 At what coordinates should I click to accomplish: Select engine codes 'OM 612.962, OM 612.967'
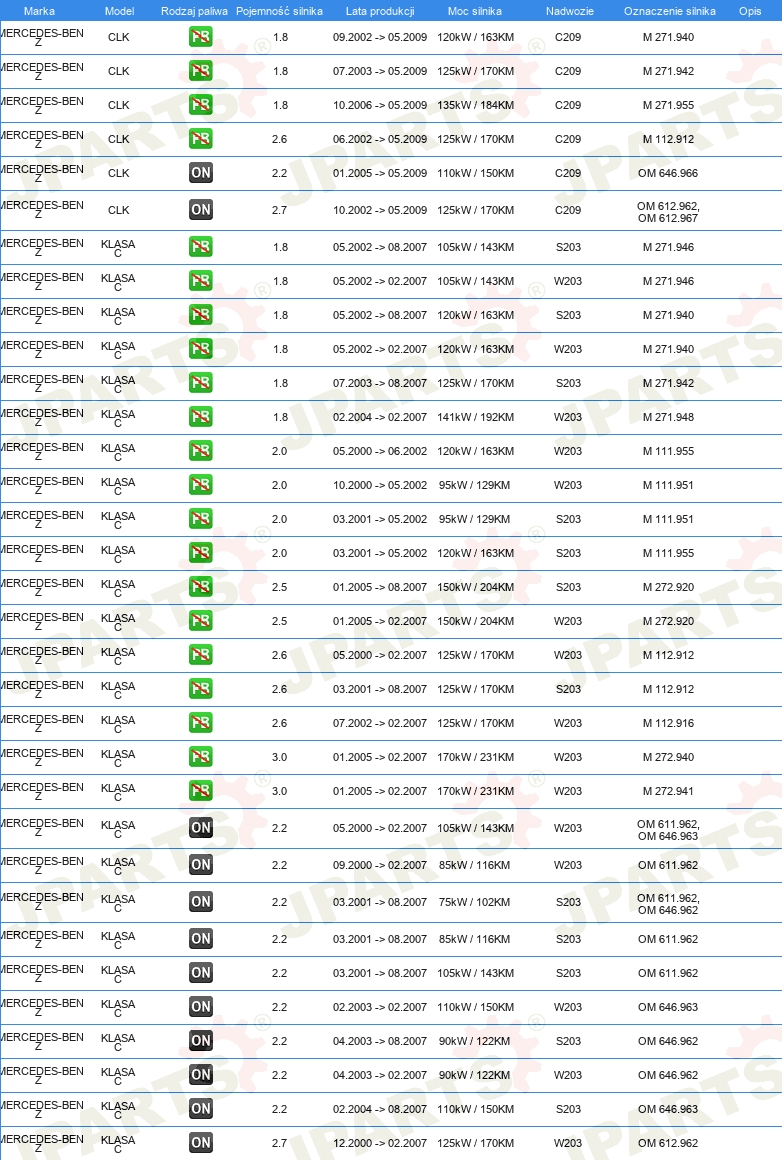[x=668, y=212]
